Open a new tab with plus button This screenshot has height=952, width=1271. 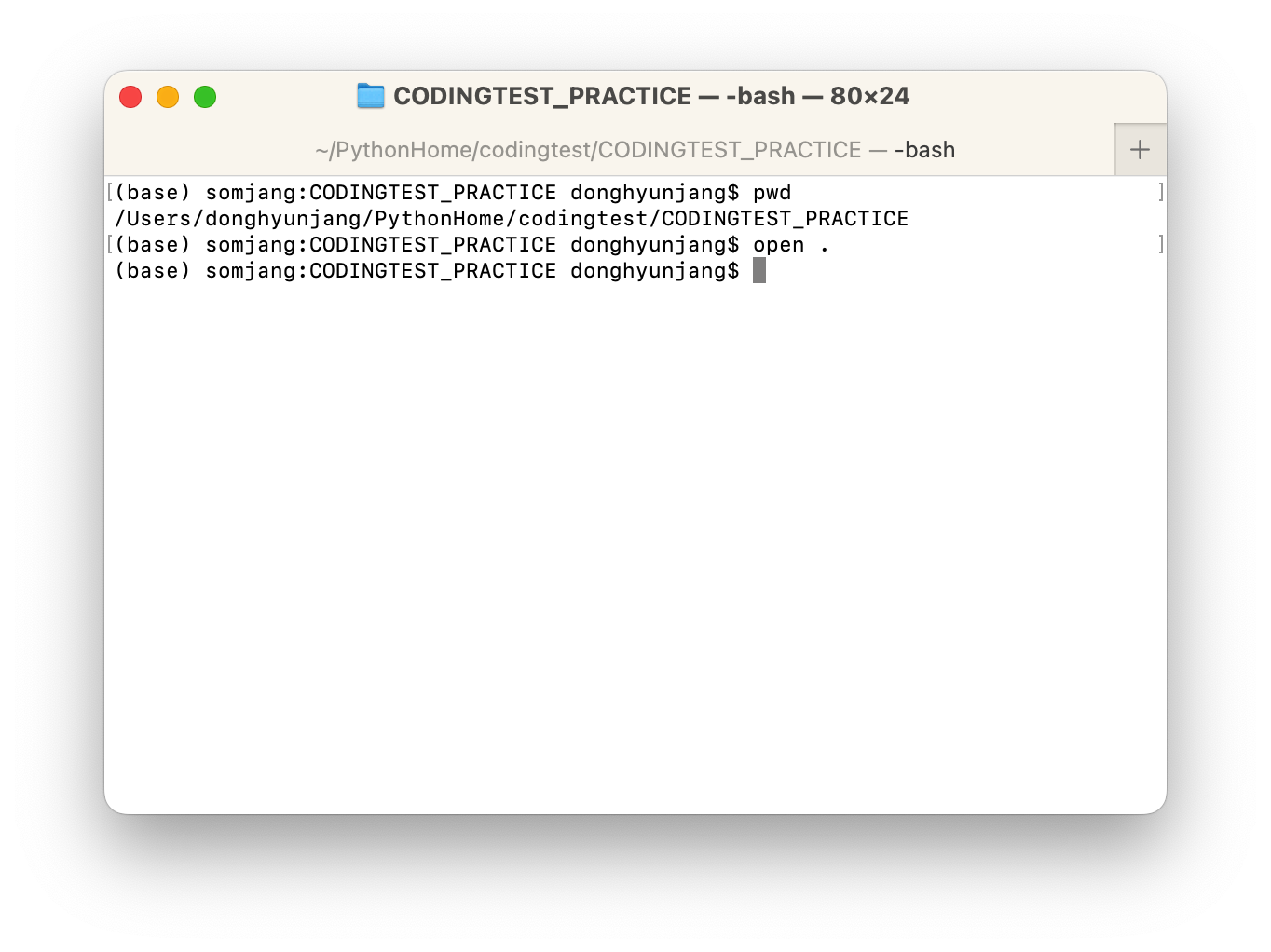1140,150
